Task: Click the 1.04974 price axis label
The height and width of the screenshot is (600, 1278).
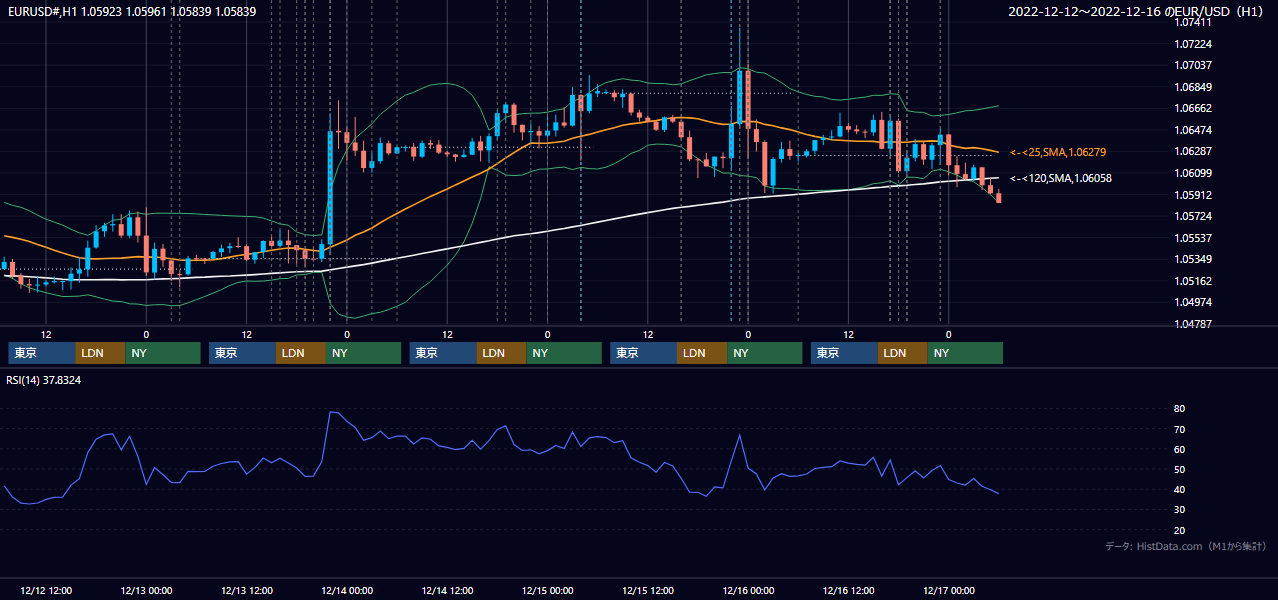Action: [1193, 302]
